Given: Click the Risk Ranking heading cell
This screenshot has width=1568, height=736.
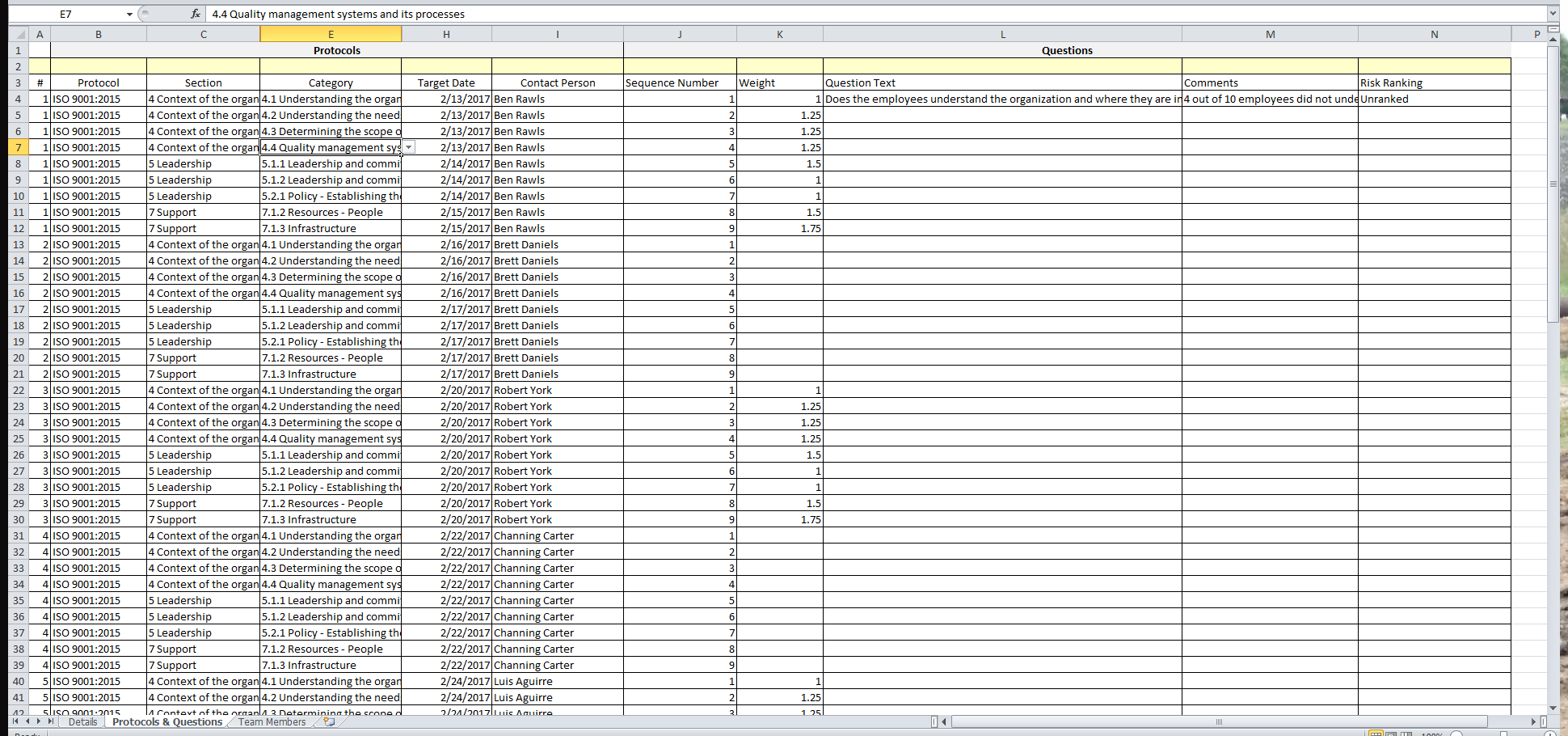Looking at the screenshot, I should point(1435,82).
